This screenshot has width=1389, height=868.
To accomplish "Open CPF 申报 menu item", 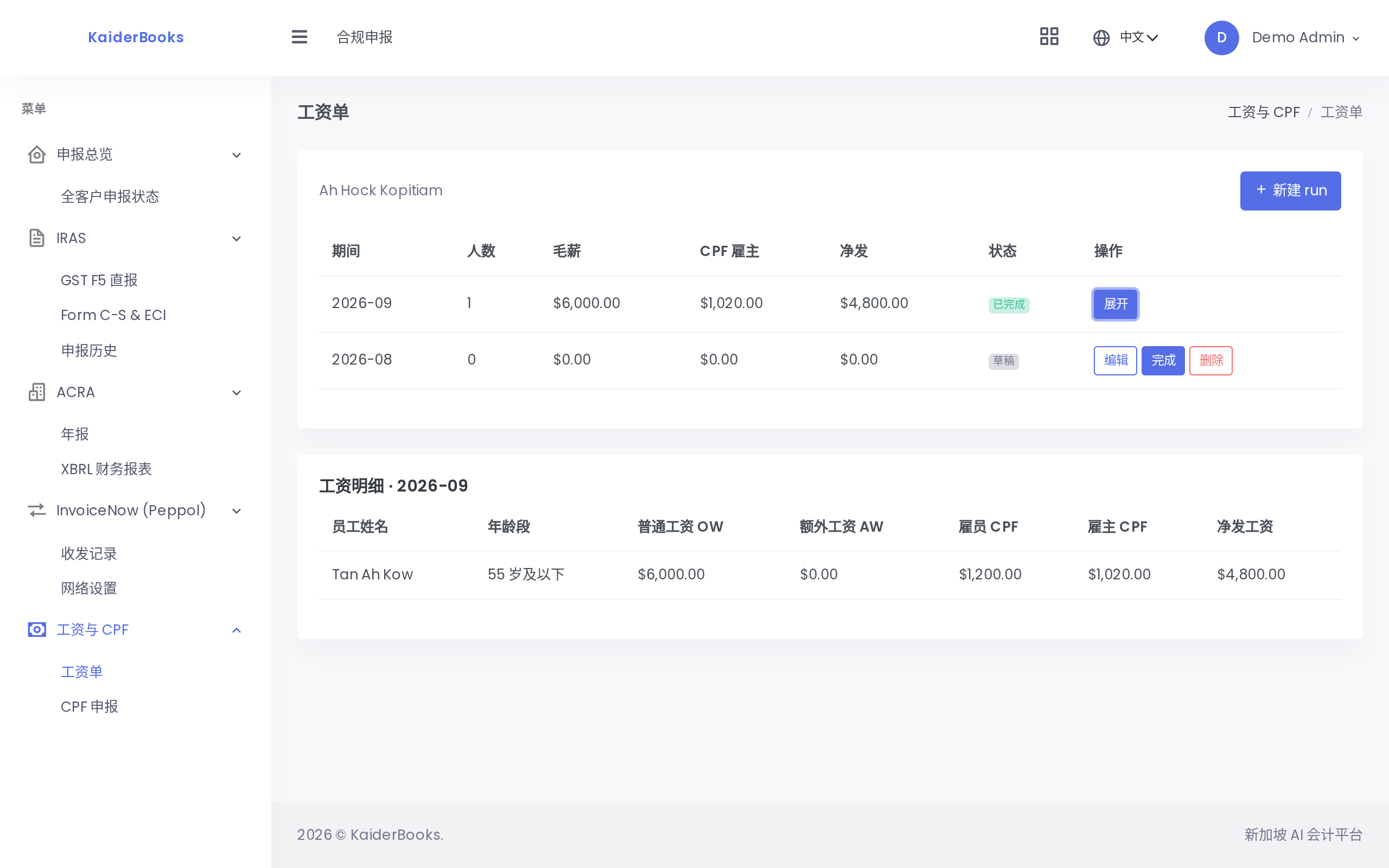I will tap(90, 707).
